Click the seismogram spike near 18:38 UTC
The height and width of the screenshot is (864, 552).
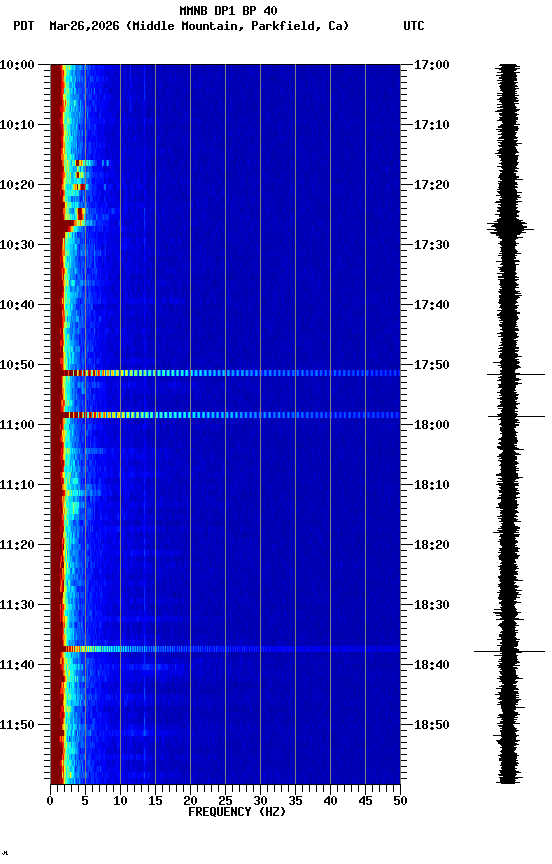509,651
